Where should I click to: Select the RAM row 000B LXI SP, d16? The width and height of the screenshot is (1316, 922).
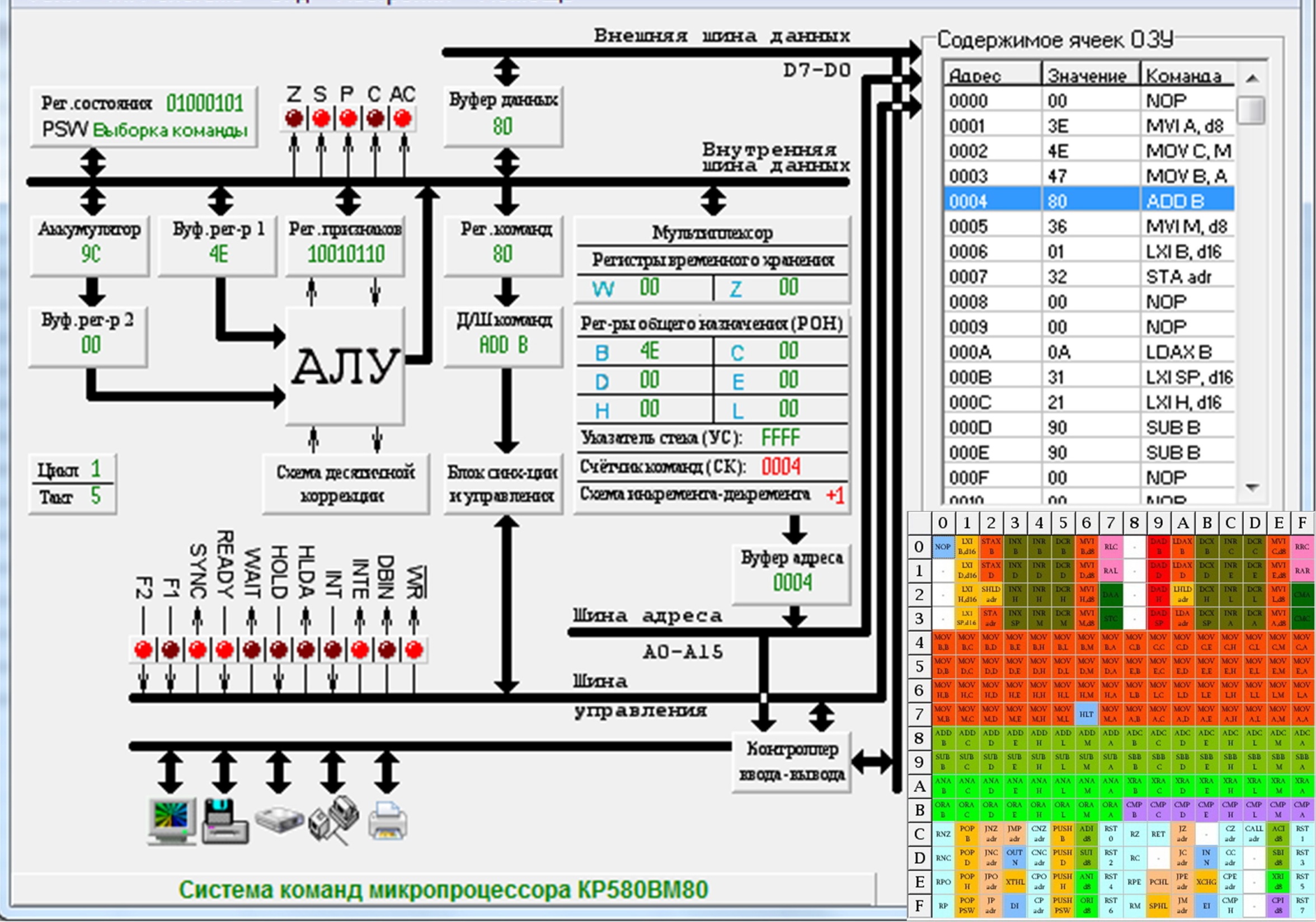tap(1089, 377)
